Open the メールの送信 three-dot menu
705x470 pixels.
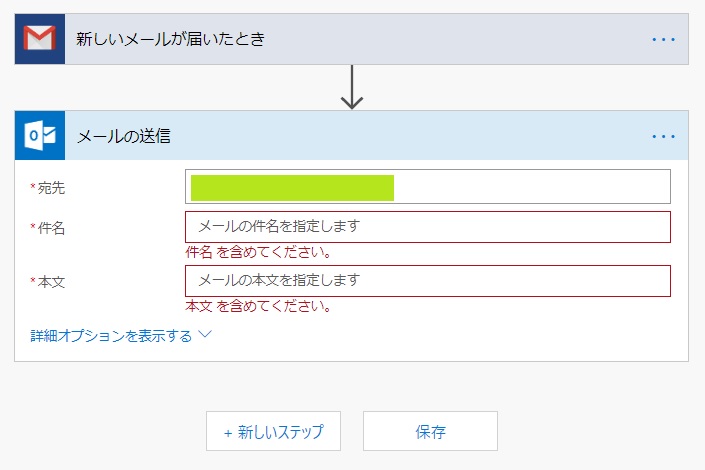[x=664, y=136]
